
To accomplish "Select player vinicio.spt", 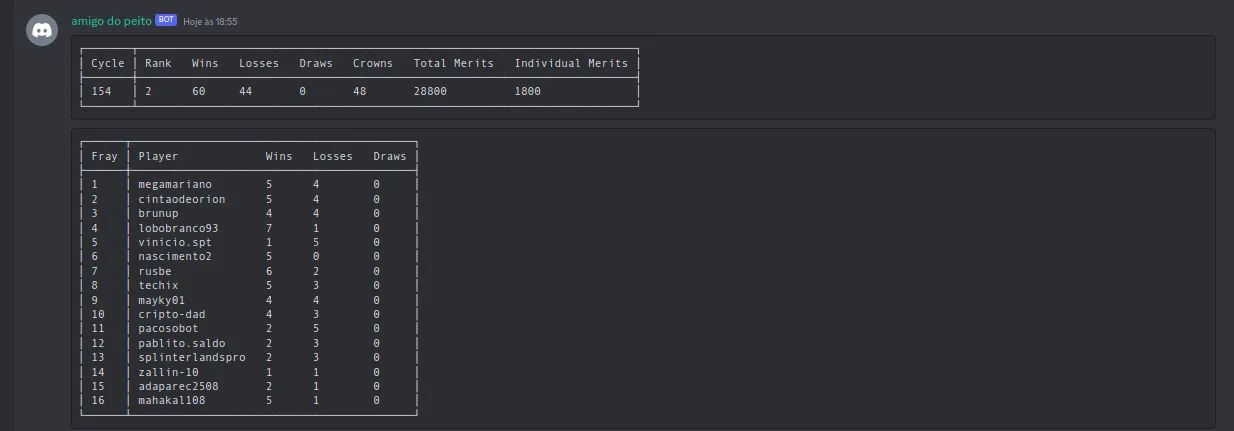I will point(175,242).
